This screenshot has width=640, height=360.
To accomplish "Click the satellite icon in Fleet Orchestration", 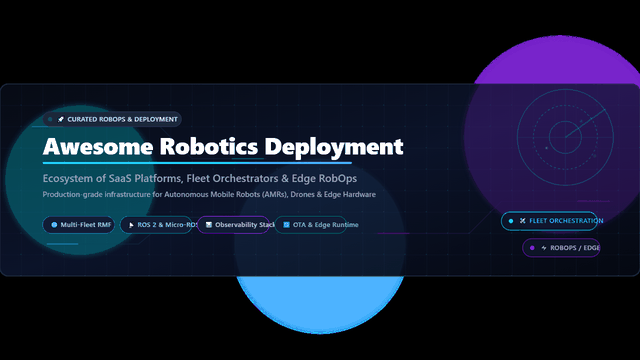I will [522, 221].
